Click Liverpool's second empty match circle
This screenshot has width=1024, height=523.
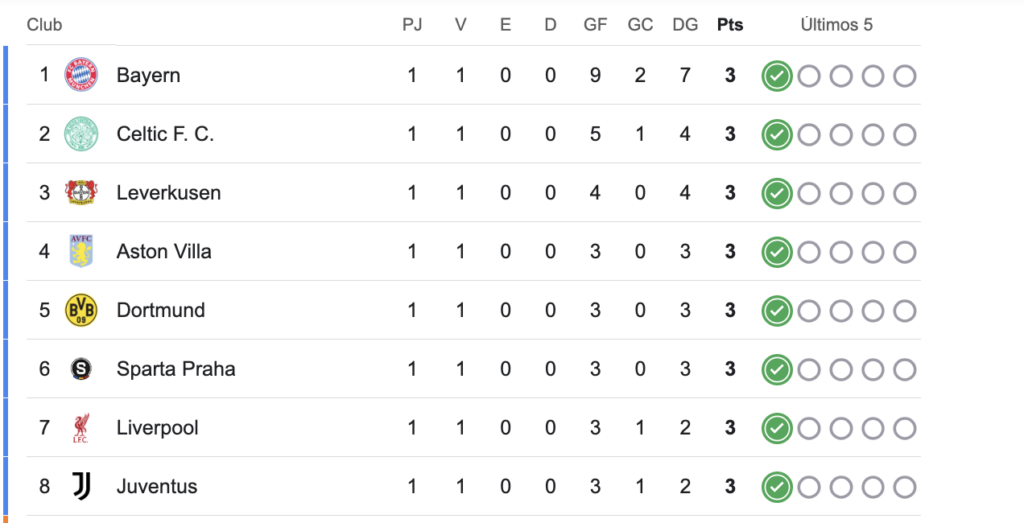pos(840,429)
